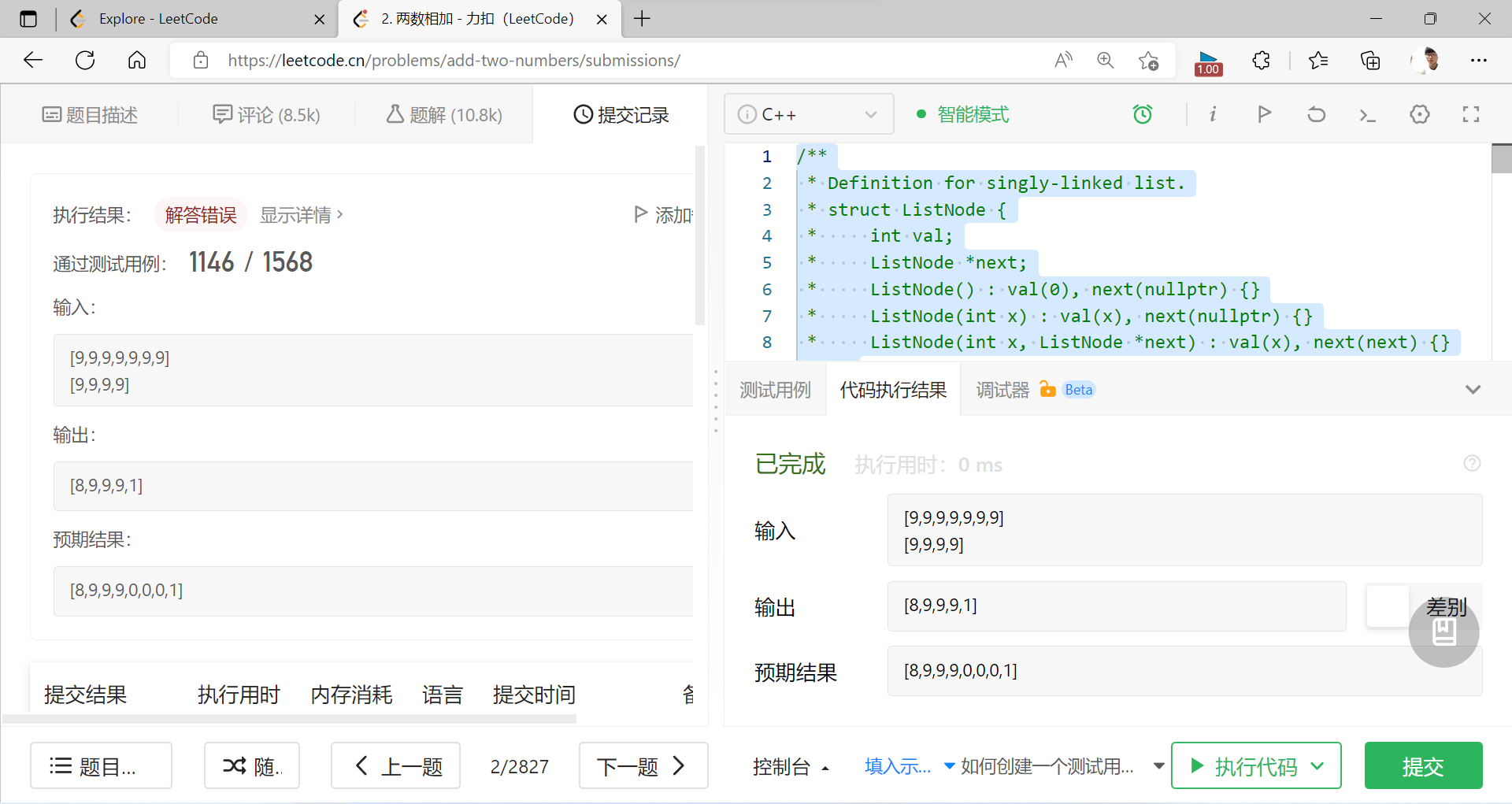Screen dimensions: 1512x804
Task: Toggle fullscreen editor mode
Action: pos(1471,114)
